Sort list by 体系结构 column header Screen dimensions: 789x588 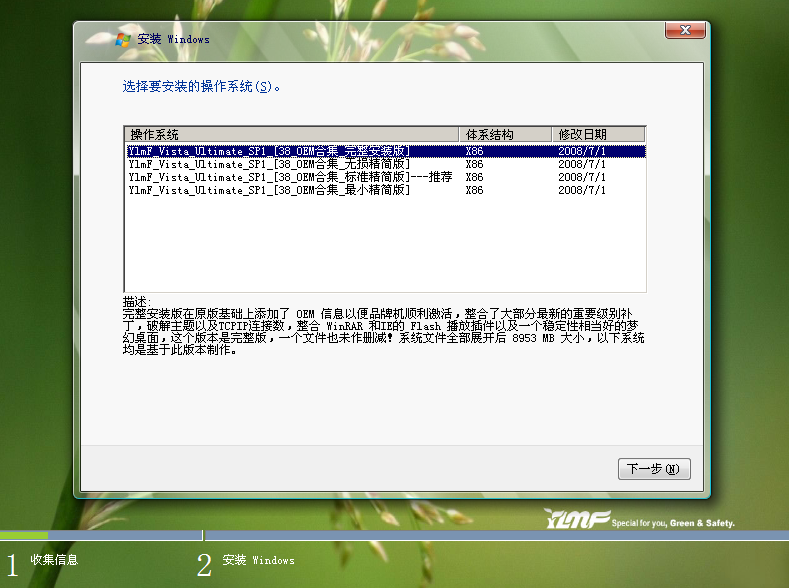(504, 134)
